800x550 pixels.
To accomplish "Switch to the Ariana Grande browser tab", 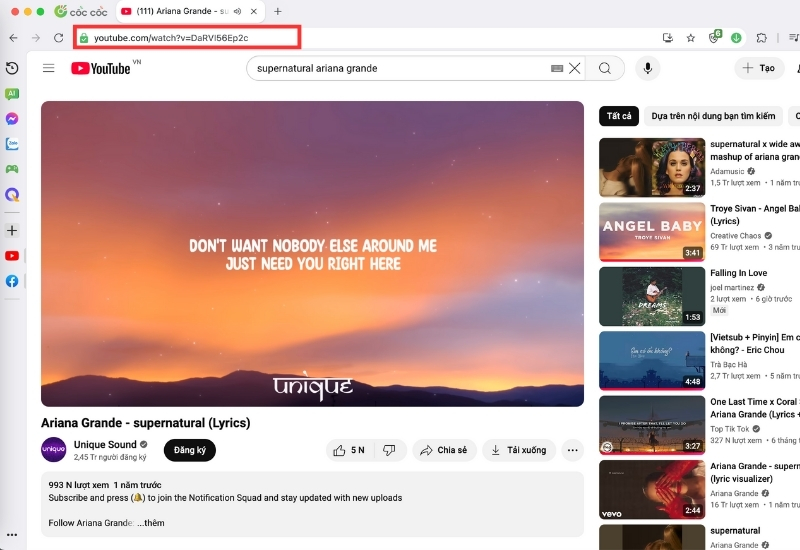I will point(182,11).
